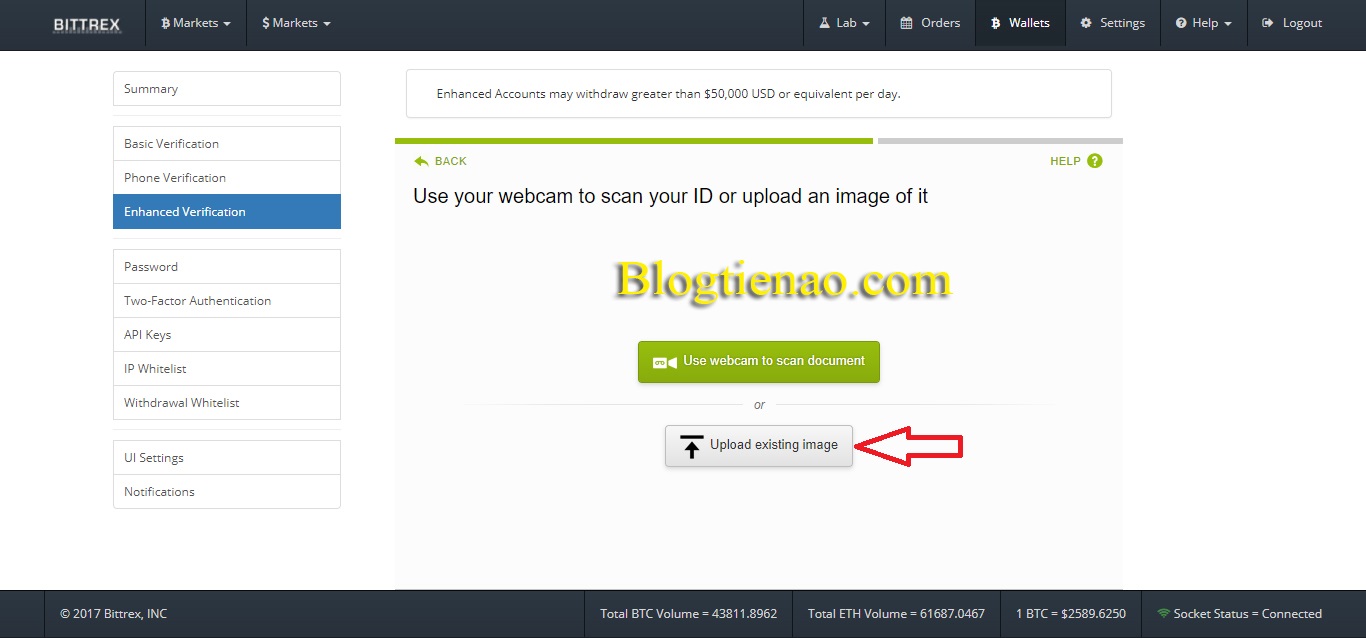The image size is (1366, 638).
Task: Click the webcam camera icon
Action: (665, 362)
